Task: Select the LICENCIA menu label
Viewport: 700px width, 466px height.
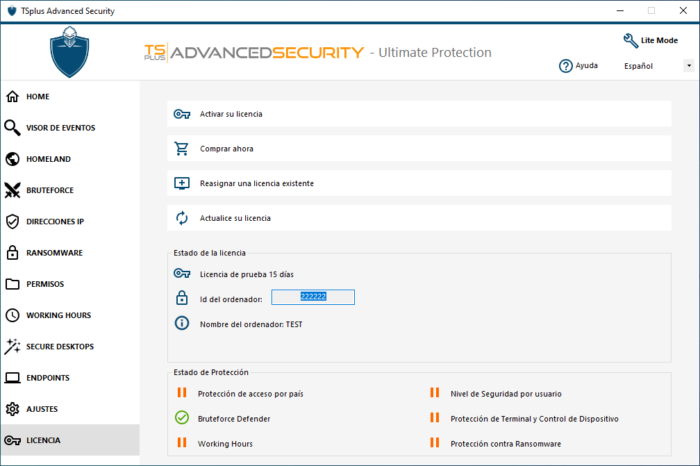Action: point(43,441)
